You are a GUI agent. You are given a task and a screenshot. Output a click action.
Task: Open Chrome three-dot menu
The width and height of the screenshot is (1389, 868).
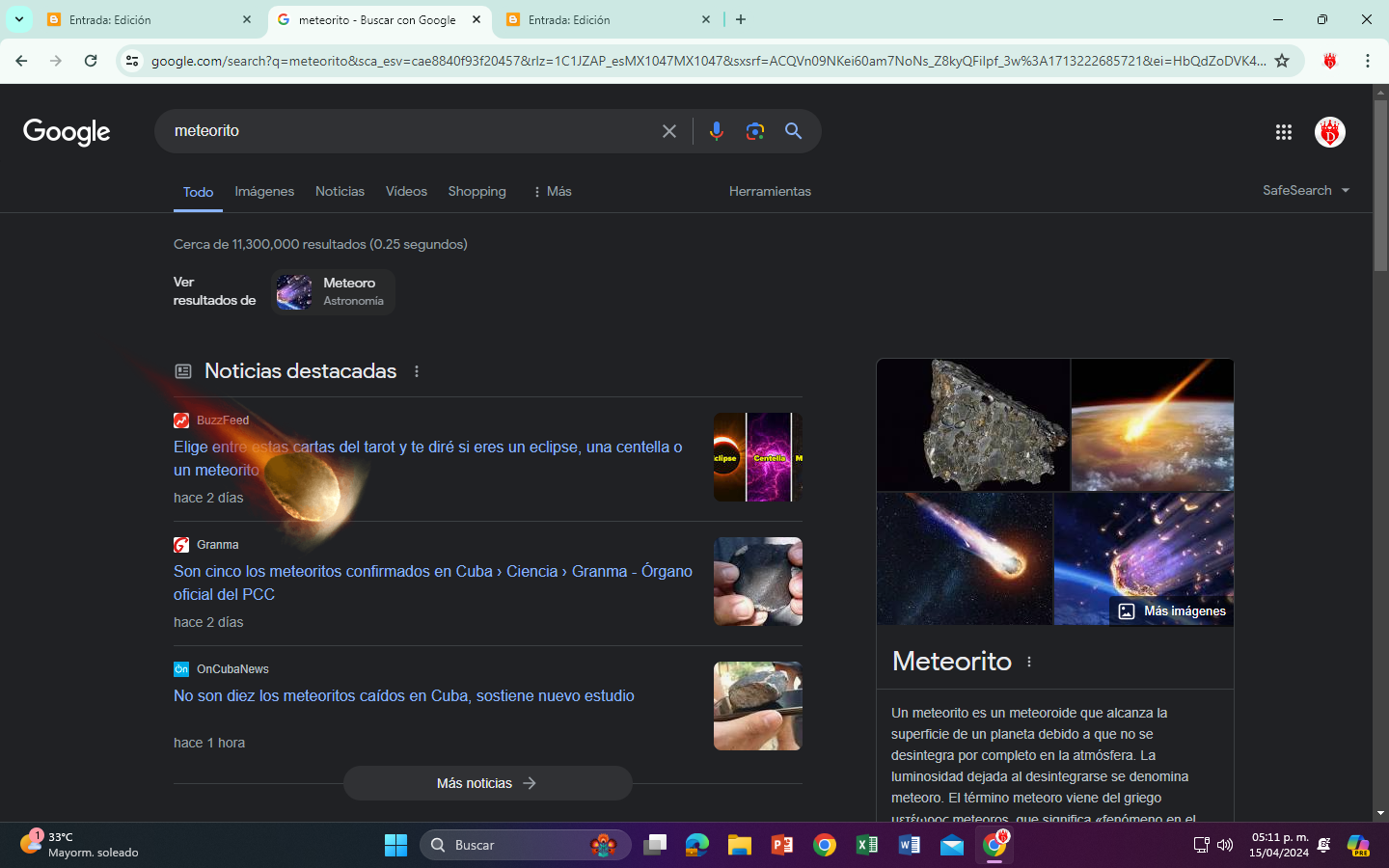point(1367,61)
